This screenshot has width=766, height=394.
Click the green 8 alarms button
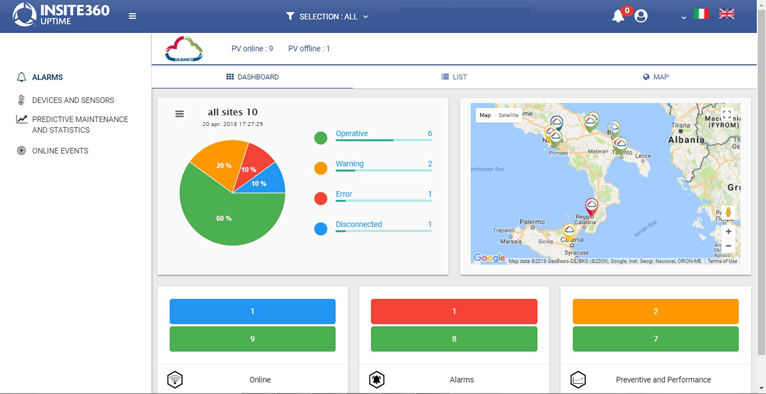pyautogui.click(x=454, y=339)
